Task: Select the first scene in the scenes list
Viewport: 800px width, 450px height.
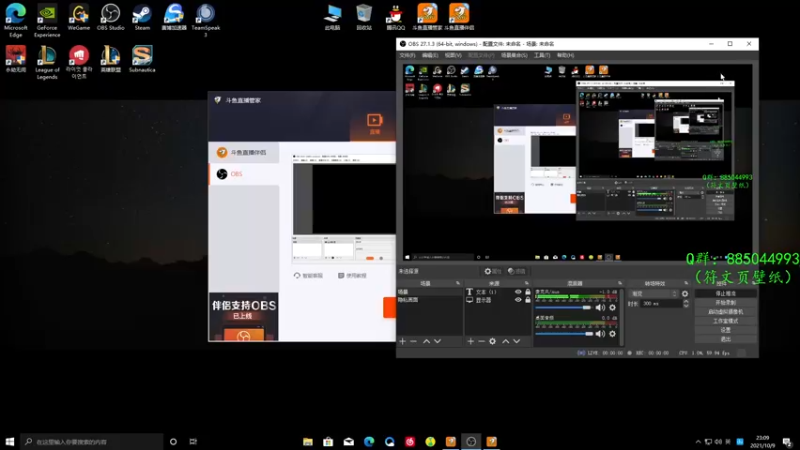Action: [x=430, y=292]
